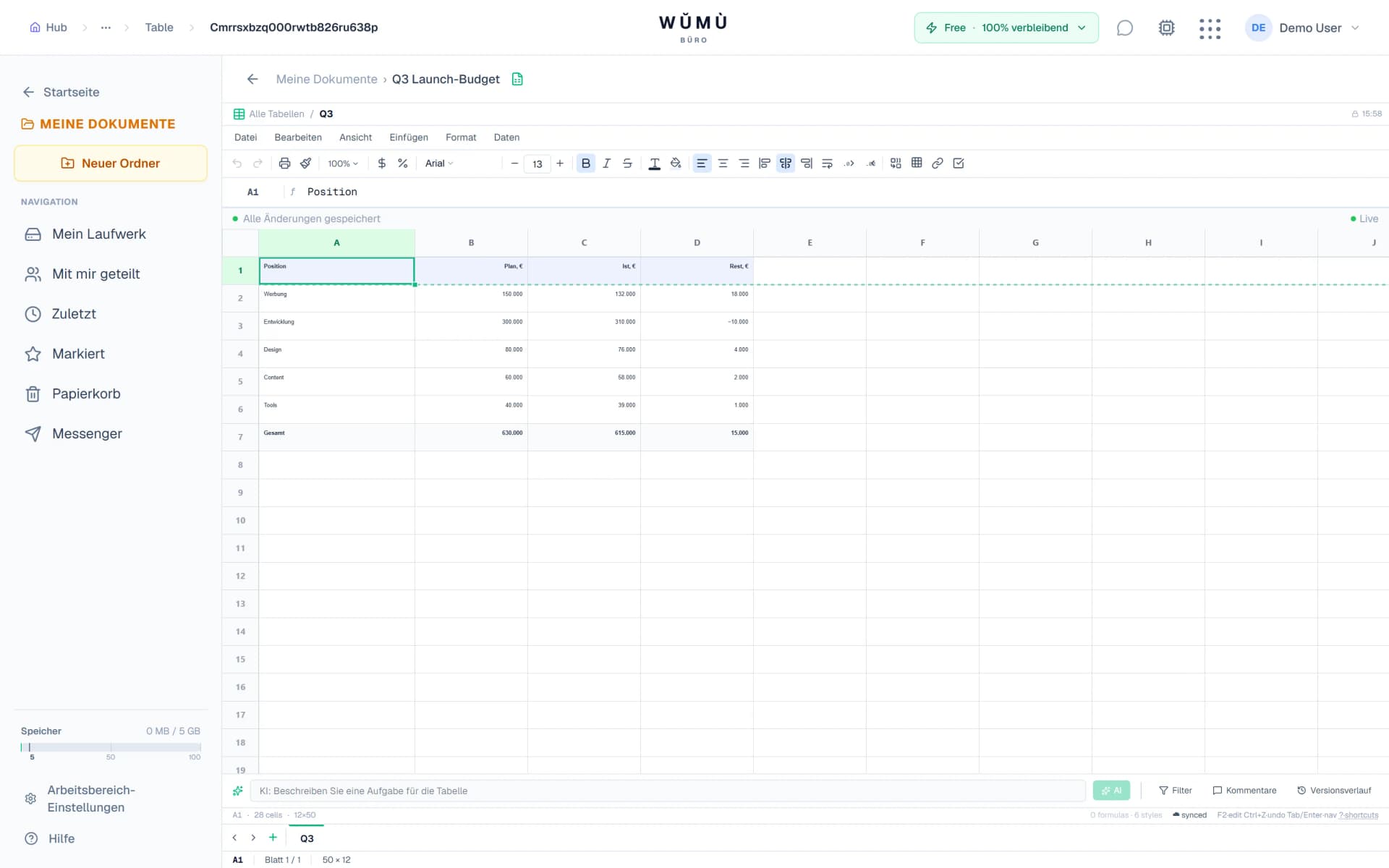Click the Neuer Ordner button

[111, 163]
